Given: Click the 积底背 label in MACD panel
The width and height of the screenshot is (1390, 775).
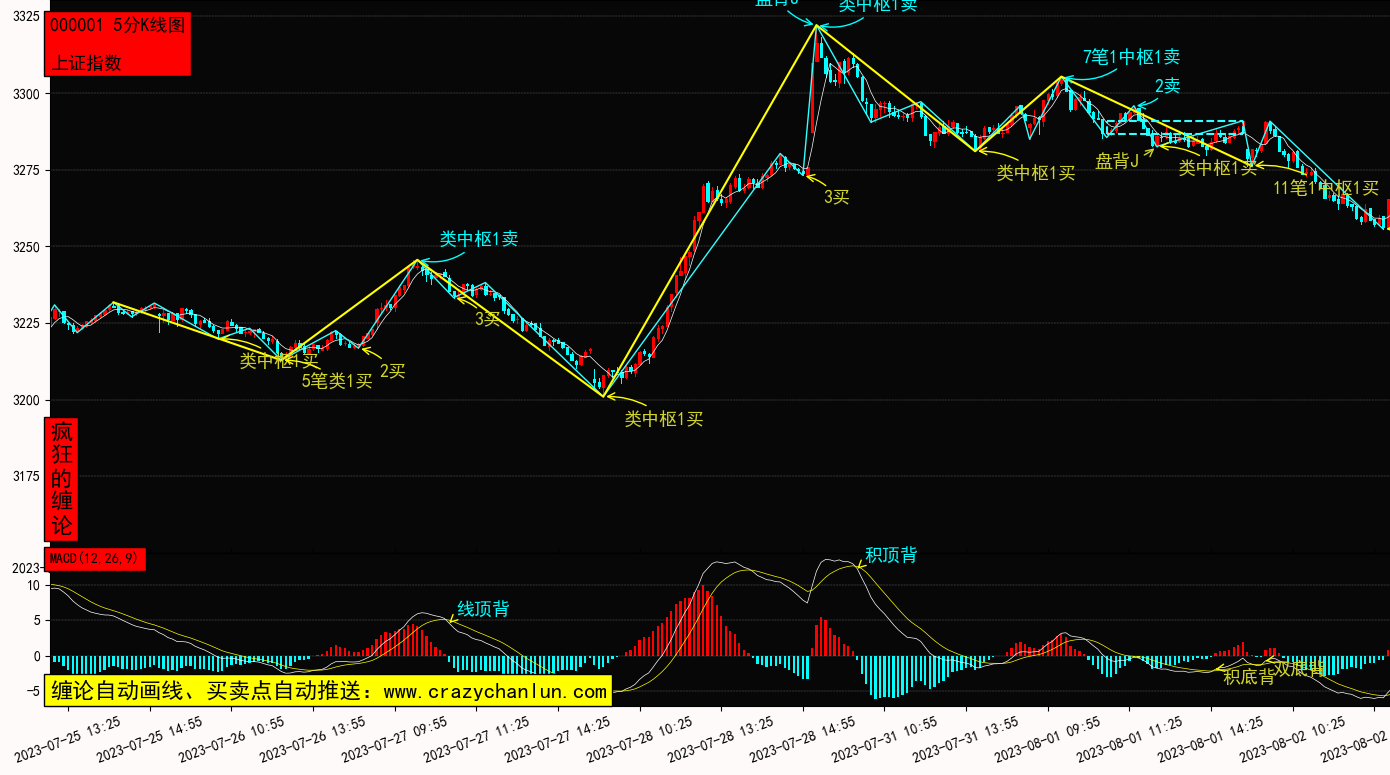Looking at the screenshot, I should coord(1249,677).
